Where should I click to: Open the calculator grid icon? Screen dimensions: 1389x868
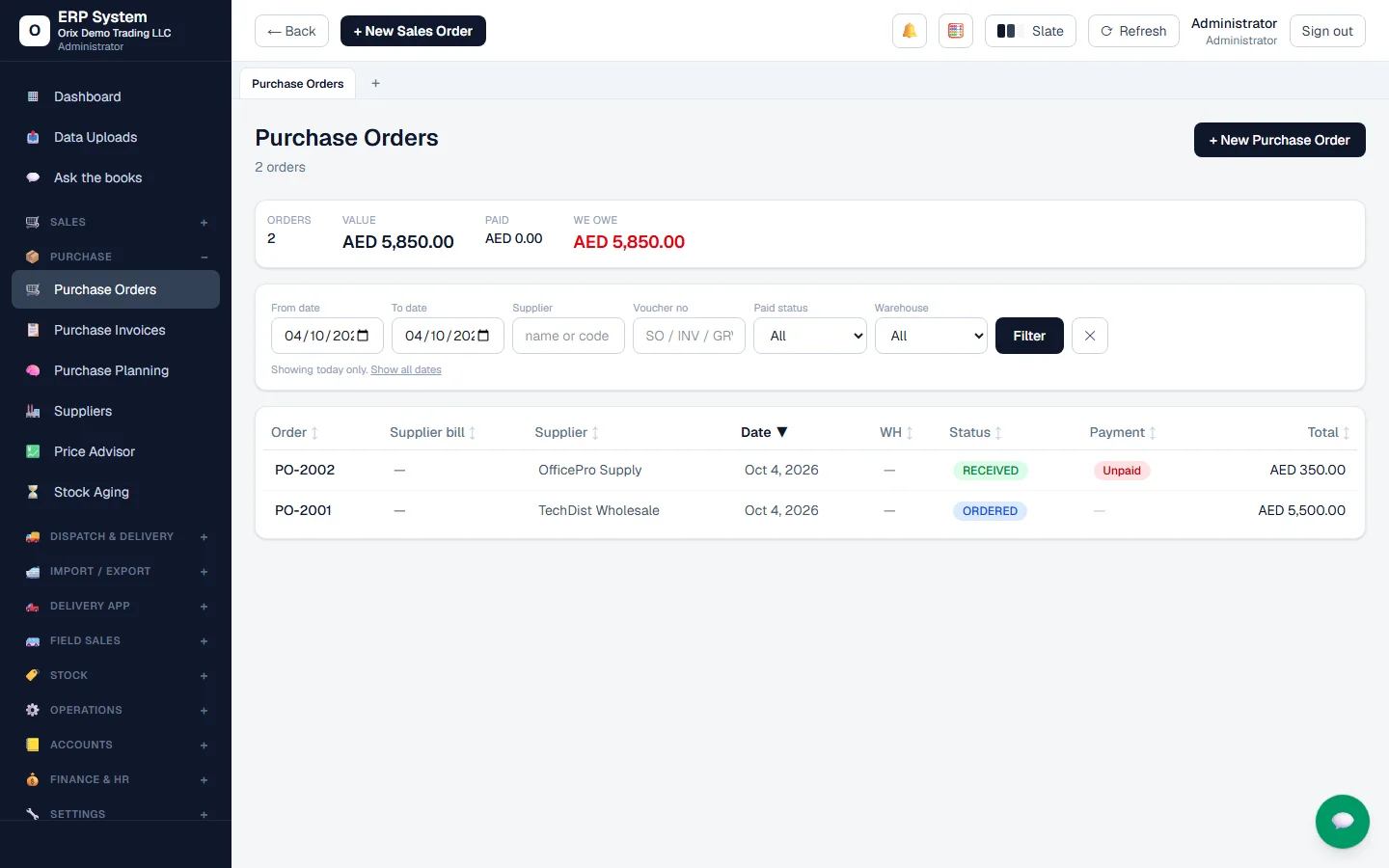955,31
